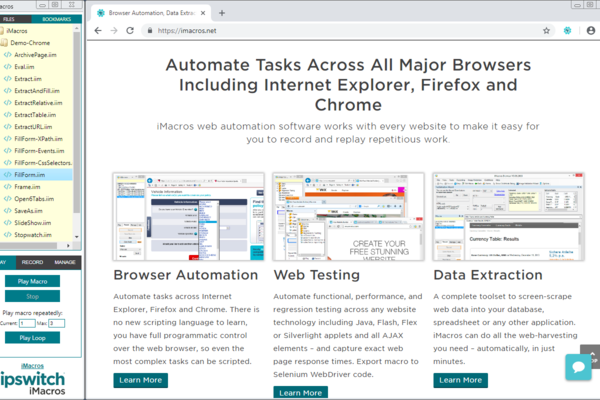Image resolution: width=600 pixels, height=400 pixels.
Task: Open the chat bubble widget
Action: [579, 367]
